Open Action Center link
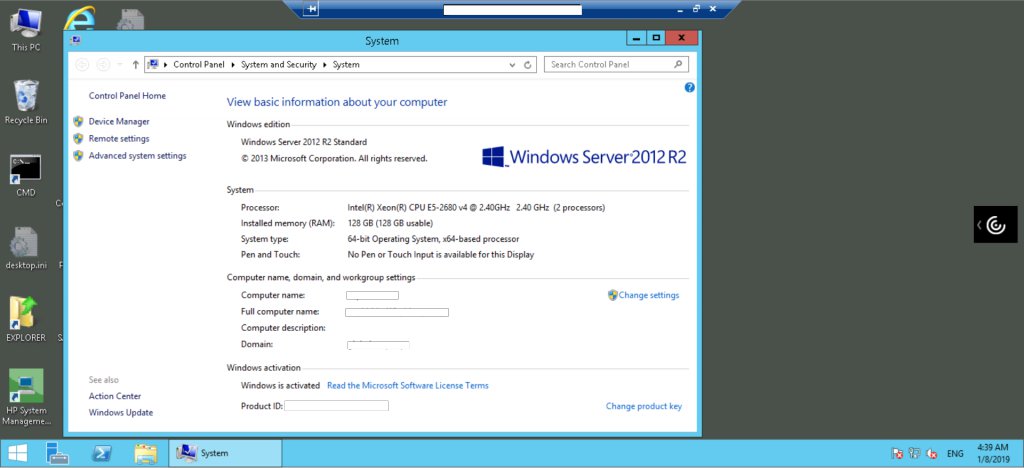The image size is (1024, 468). click(x=115, y=396)
